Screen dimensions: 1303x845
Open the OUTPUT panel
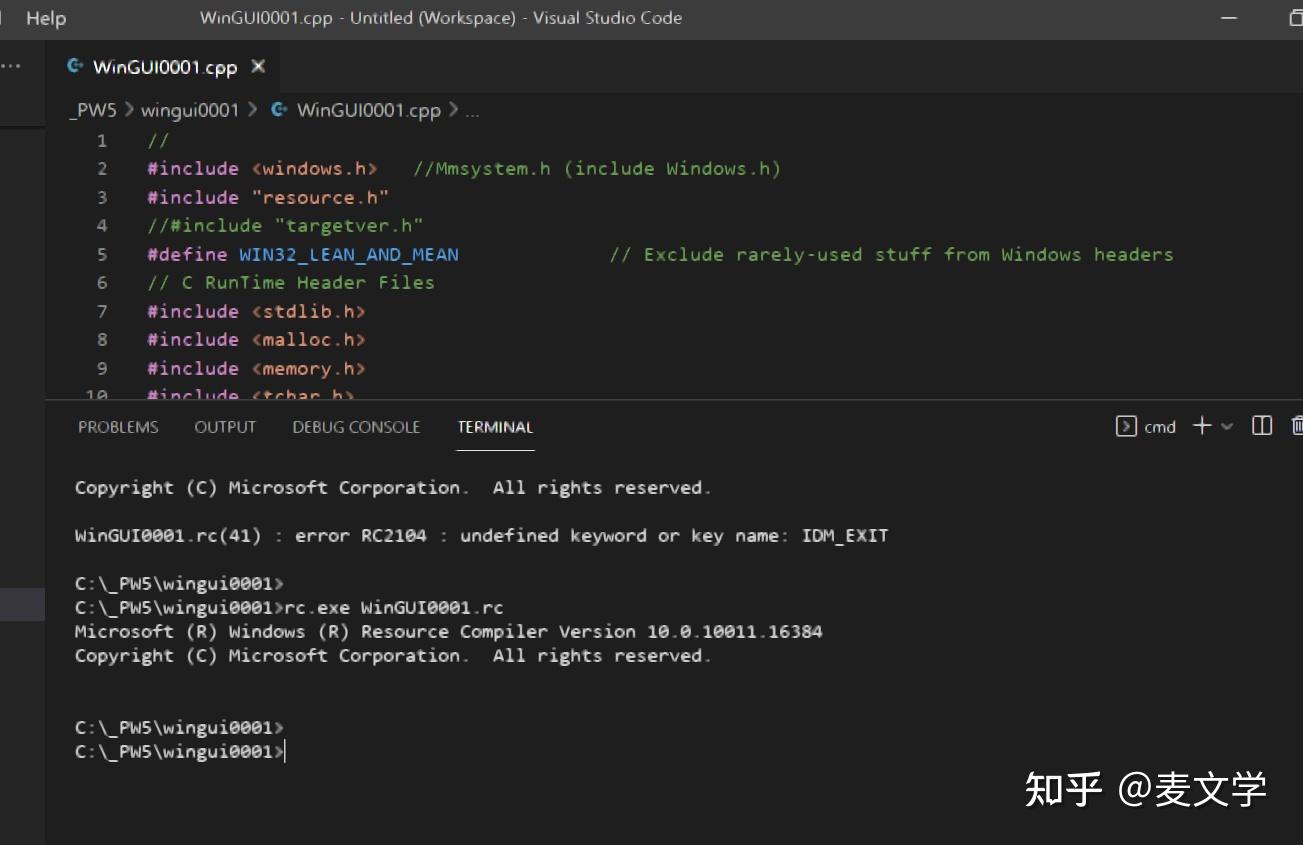pyautogui.click(x=224, y=426)
